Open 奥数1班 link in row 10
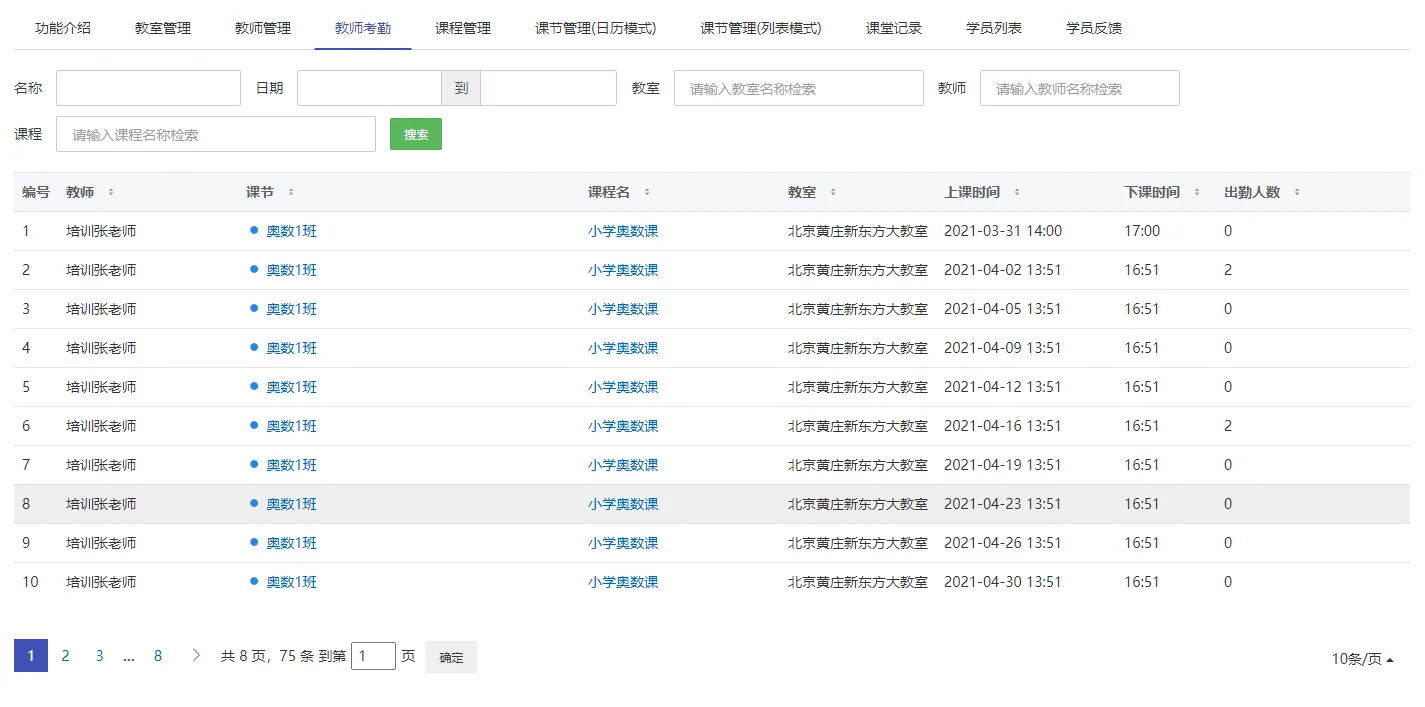This screenshot has width=1425, height=707. point(291,582)
